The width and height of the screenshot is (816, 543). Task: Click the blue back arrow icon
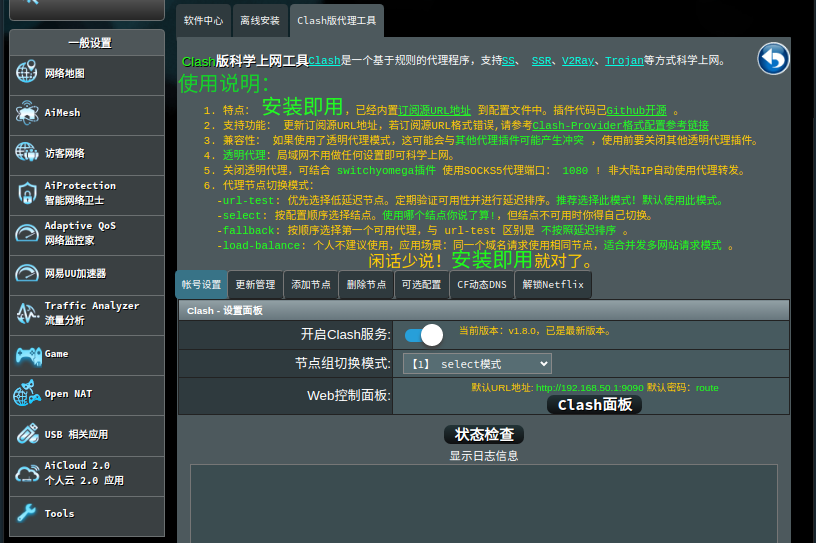(773, 58)
